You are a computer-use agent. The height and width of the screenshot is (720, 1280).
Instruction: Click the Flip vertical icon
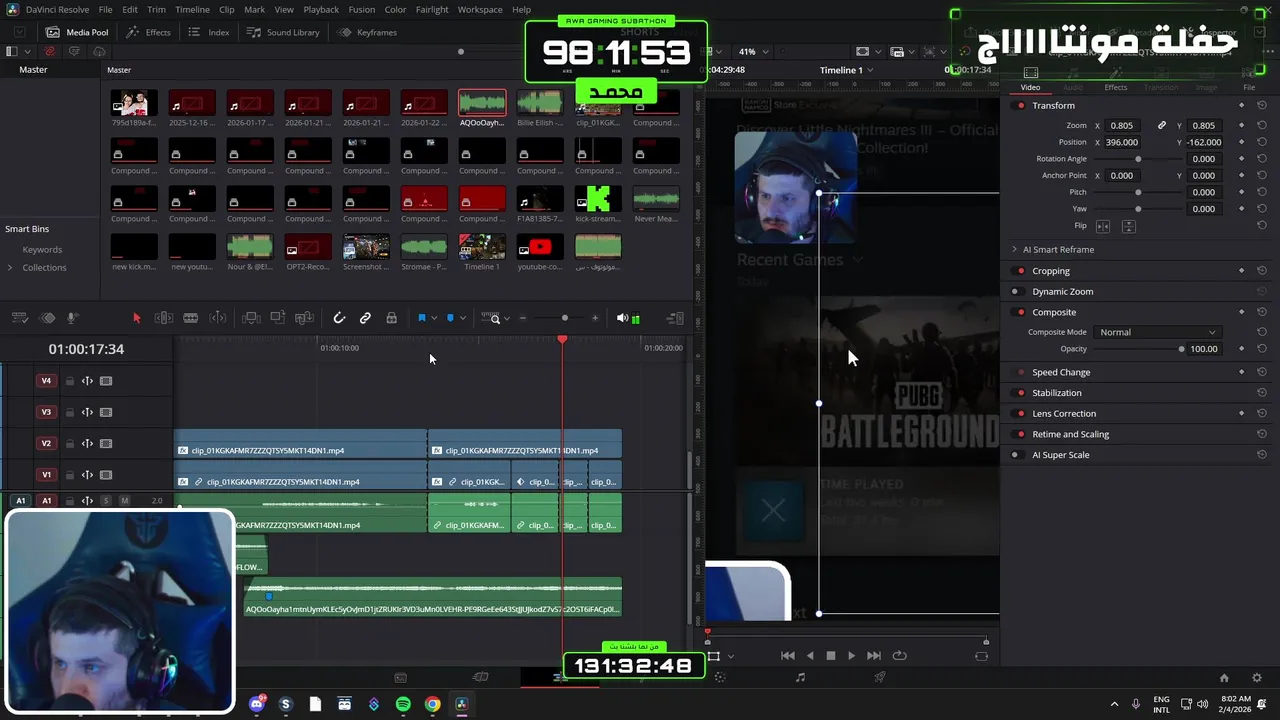tap(1128, 226)
